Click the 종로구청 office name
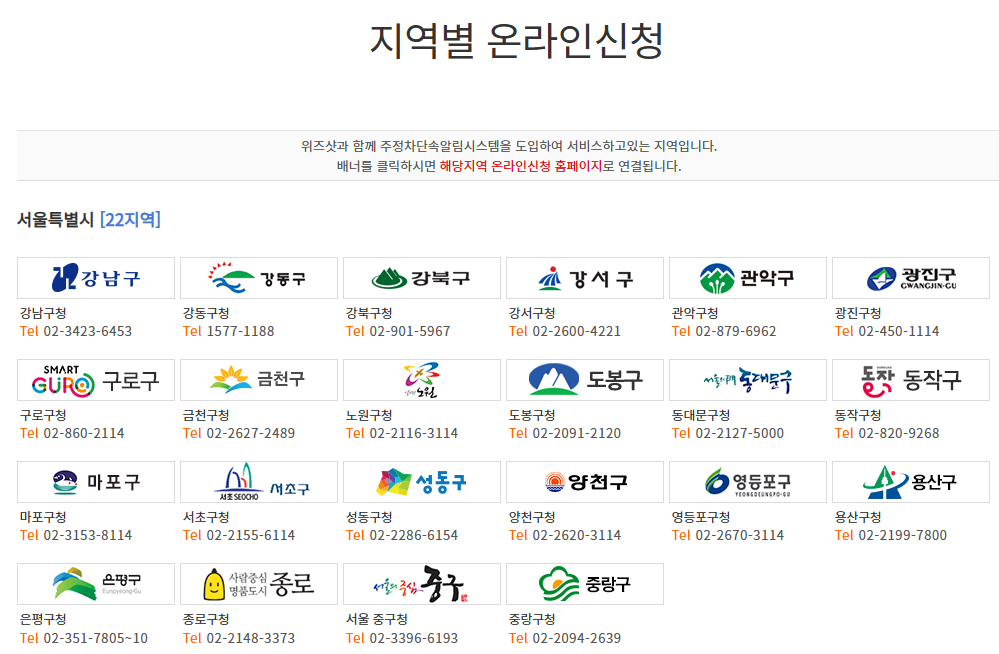Screen dimensions: 999x654 206,619
